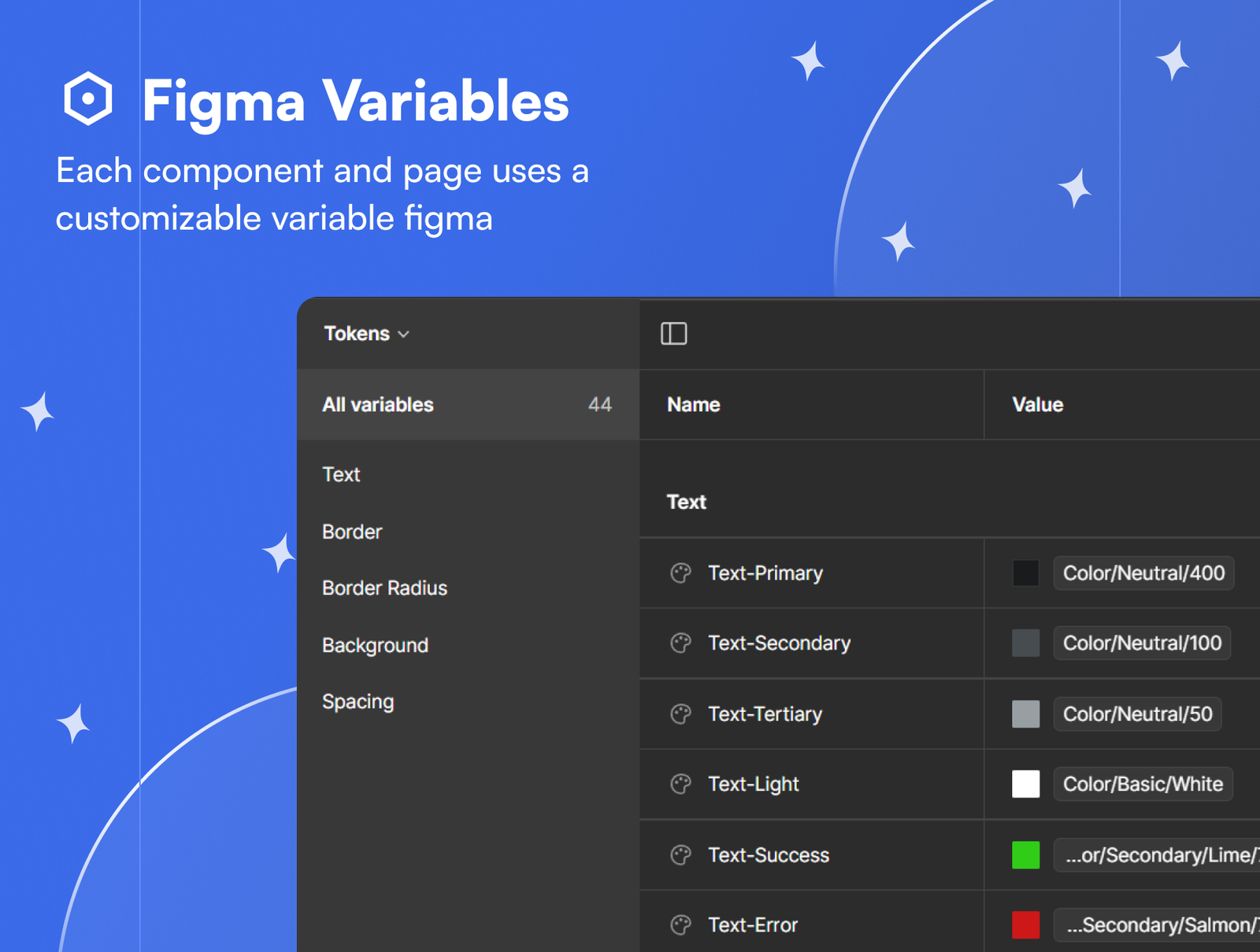Click the palette icon beside Text-Light
This screenshot has width=1260, height=952.
680,784
